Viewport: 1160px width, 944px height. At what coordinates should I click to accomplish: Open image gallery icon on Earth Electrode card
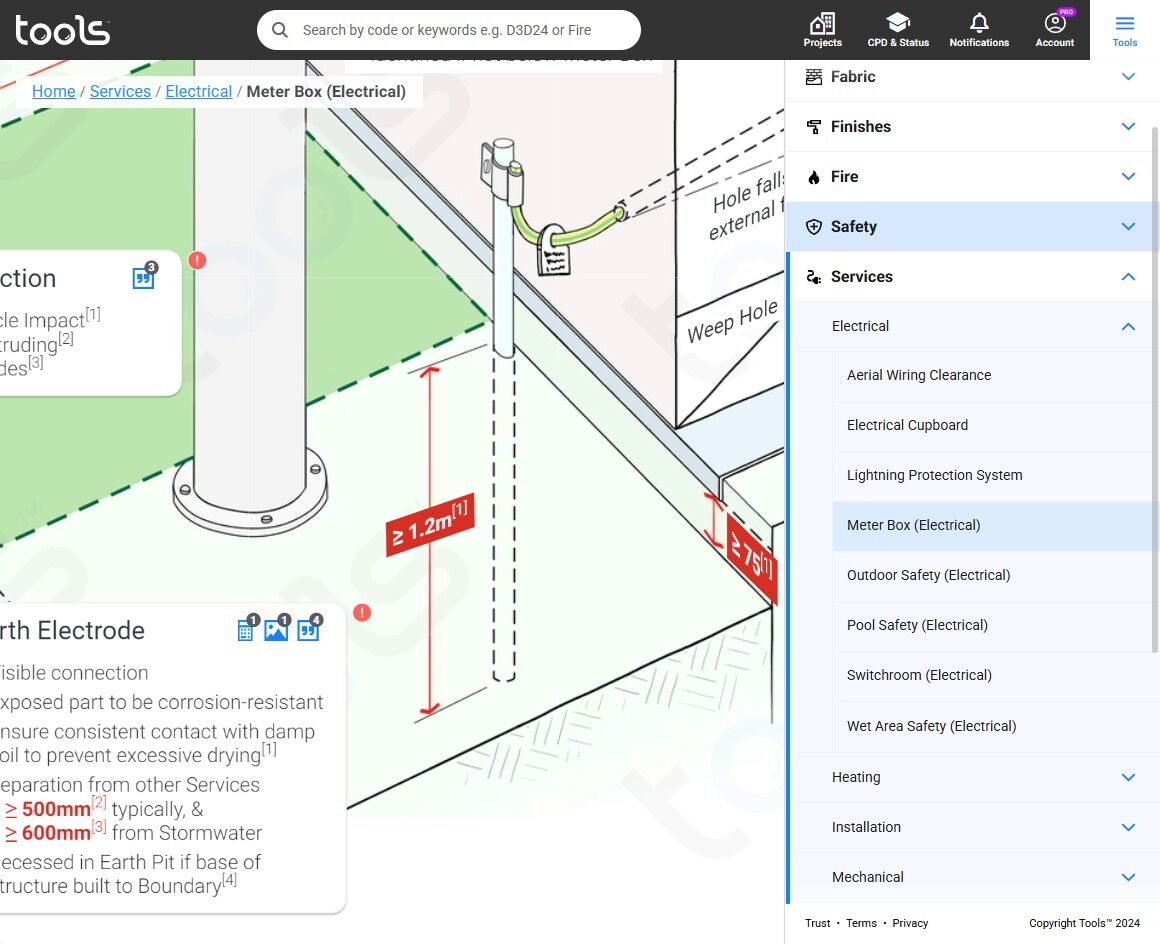pyautogui.click(x=276, y=630)
